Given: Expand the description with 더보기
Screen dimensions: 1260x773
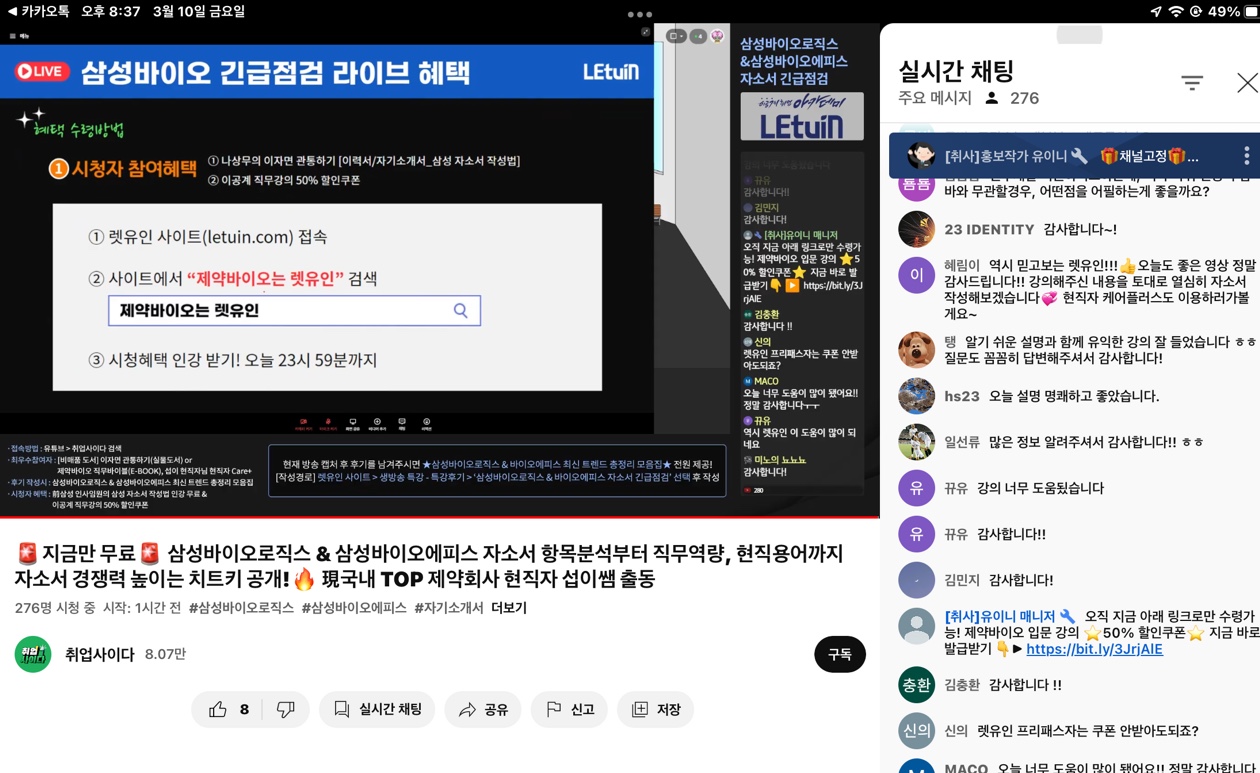Looking at the screenshot, I should [509, 607].
